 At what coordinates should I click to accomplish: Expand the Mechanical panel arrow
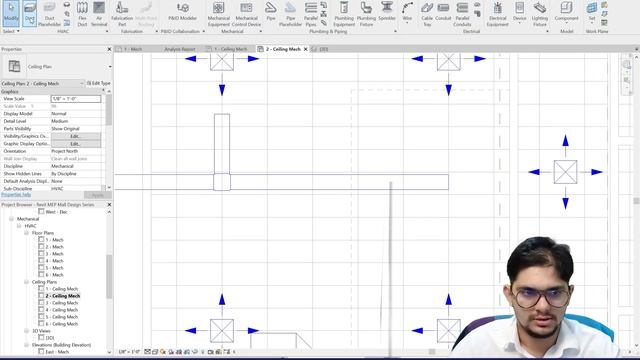click(x=261, y=31)
